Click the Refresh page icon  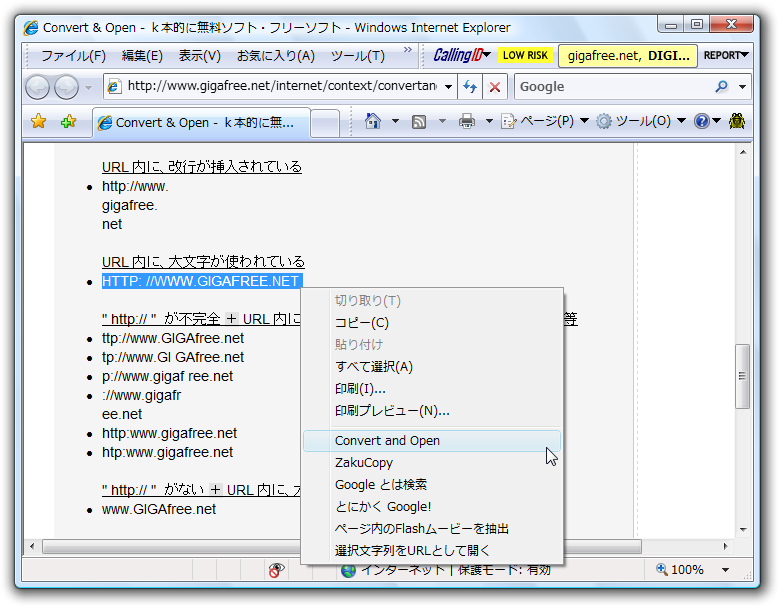coord(470,87)
